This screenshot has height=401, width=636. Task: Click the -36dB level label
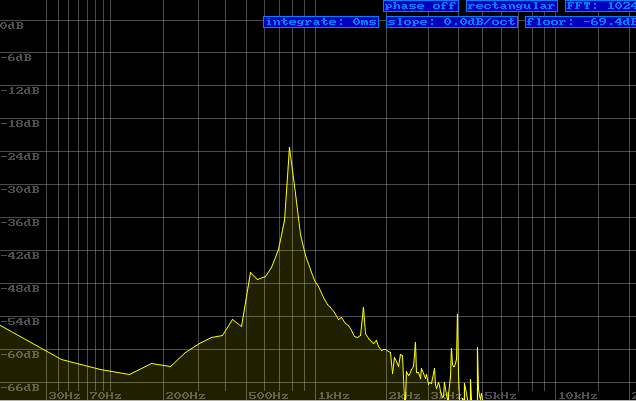tap(20, 223)
